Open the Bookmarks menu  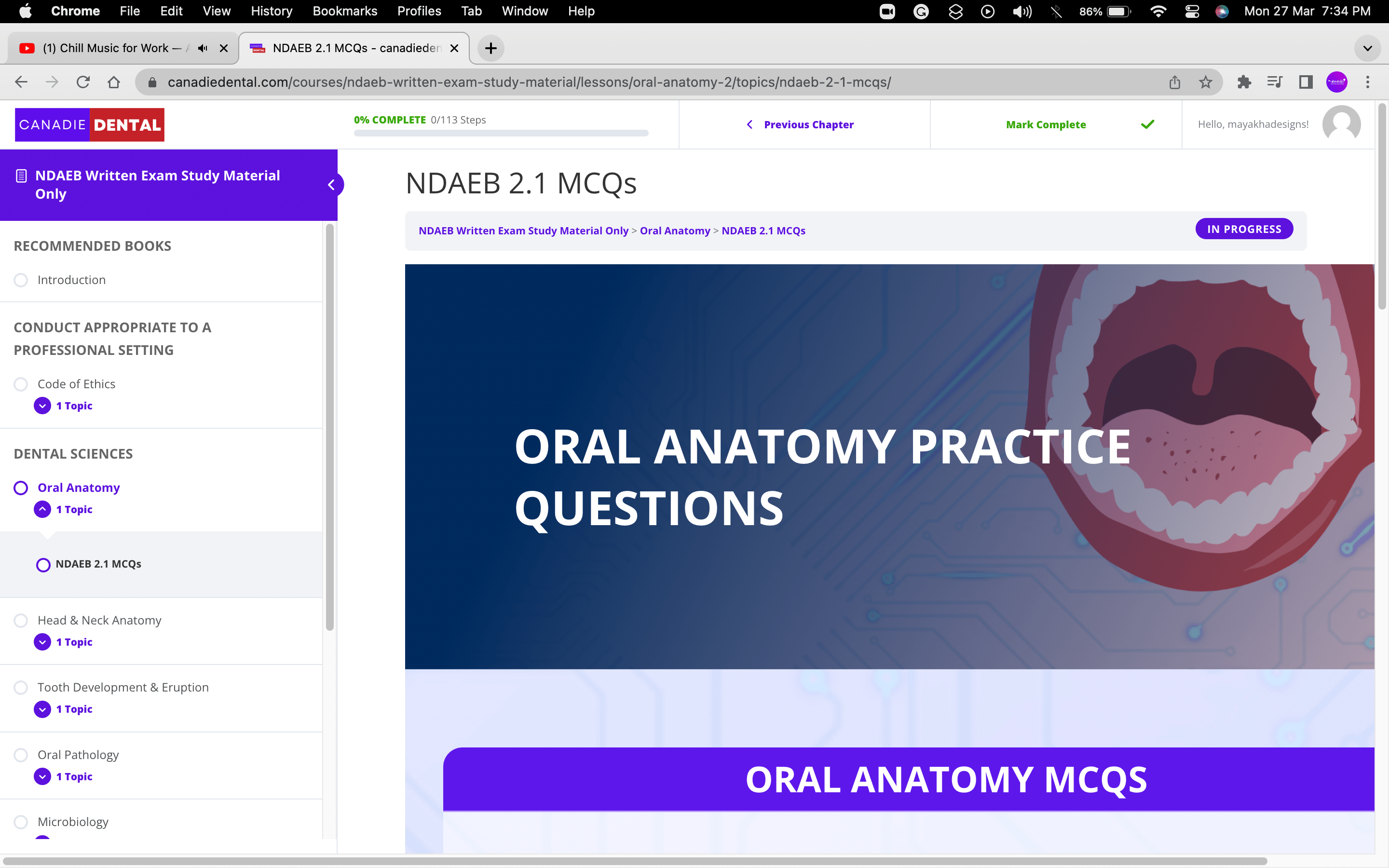click(x=344, y=11)
